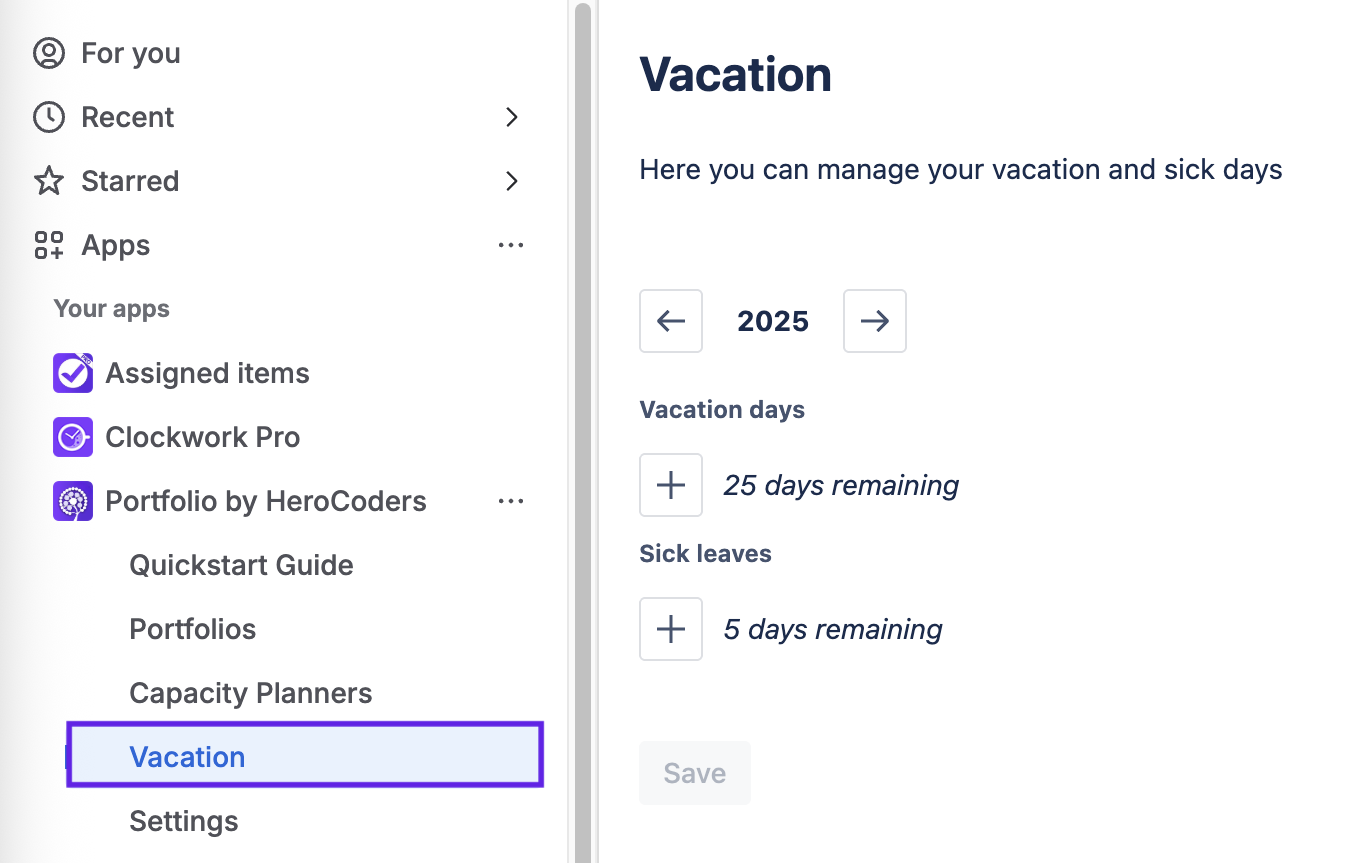The width and height of the screenshot is (1345, 863).
Task: Click the Portfolio by HeroCoders icon
Action: [x=73, y=501]
